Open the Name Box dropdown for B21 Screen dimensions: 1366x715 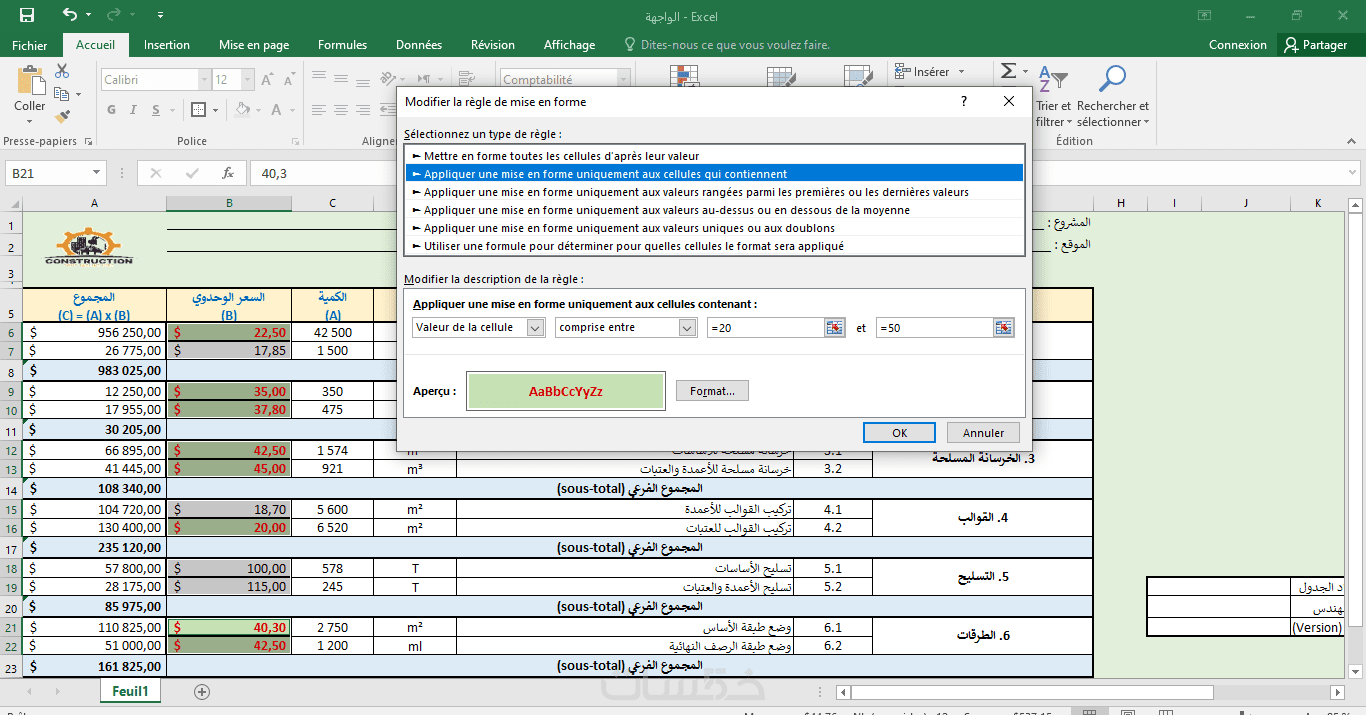pos(95,173)
